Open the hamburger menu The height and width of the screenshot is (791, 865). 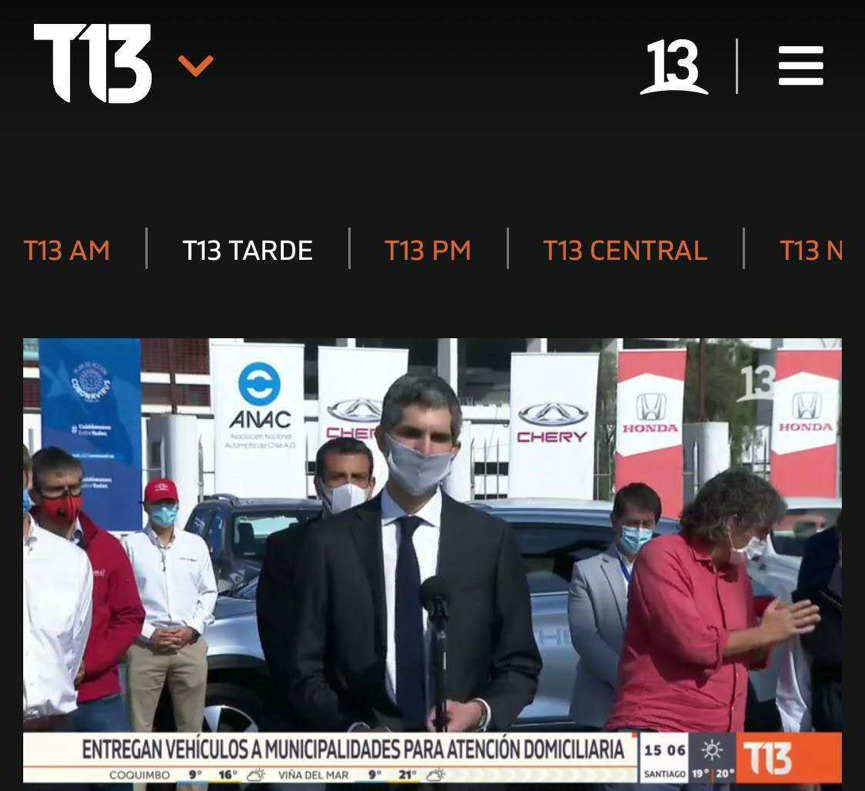point(800,67)
